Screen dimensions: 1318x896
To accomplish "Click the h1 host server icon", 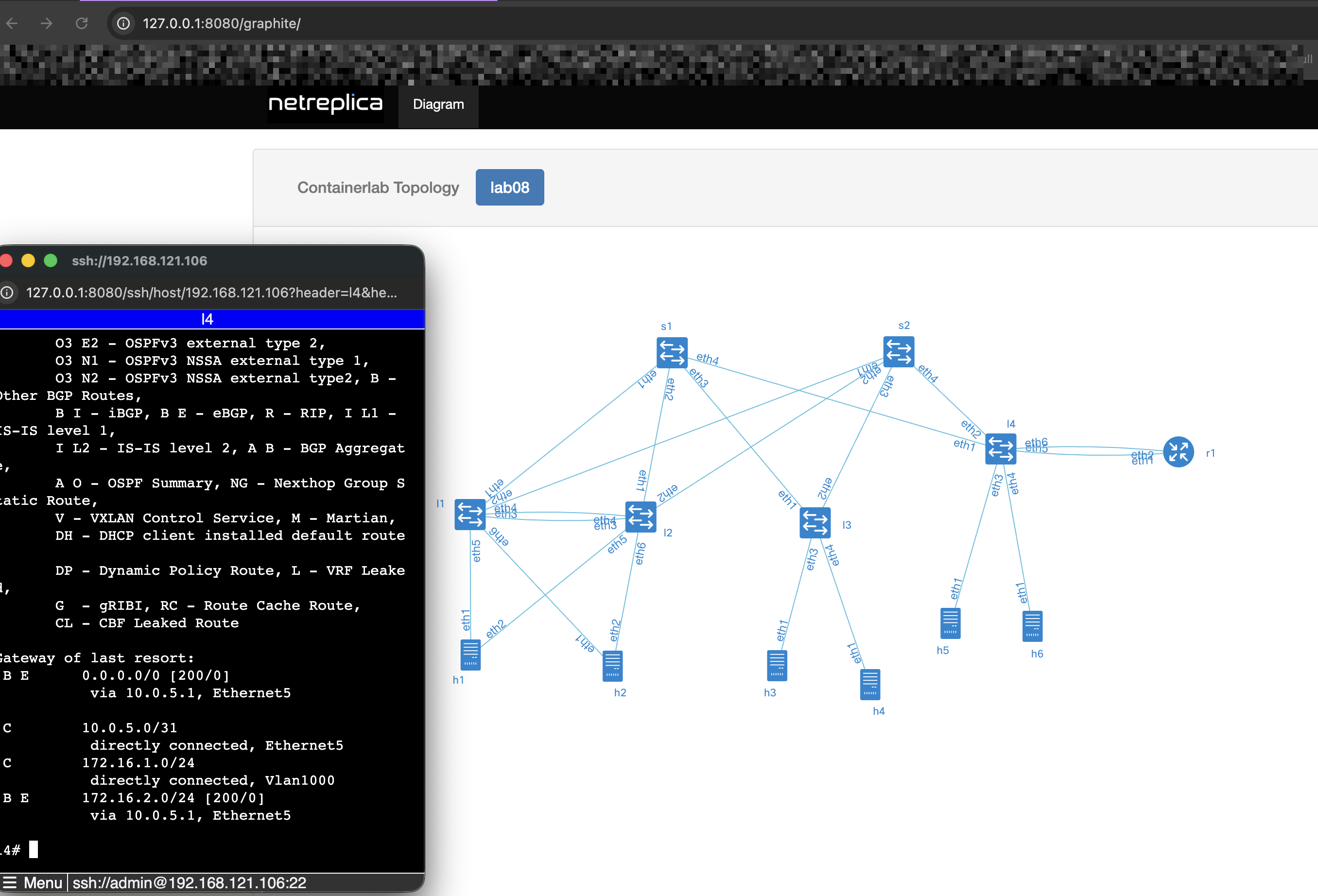I will pyautogui.click(x=470, y=655).
